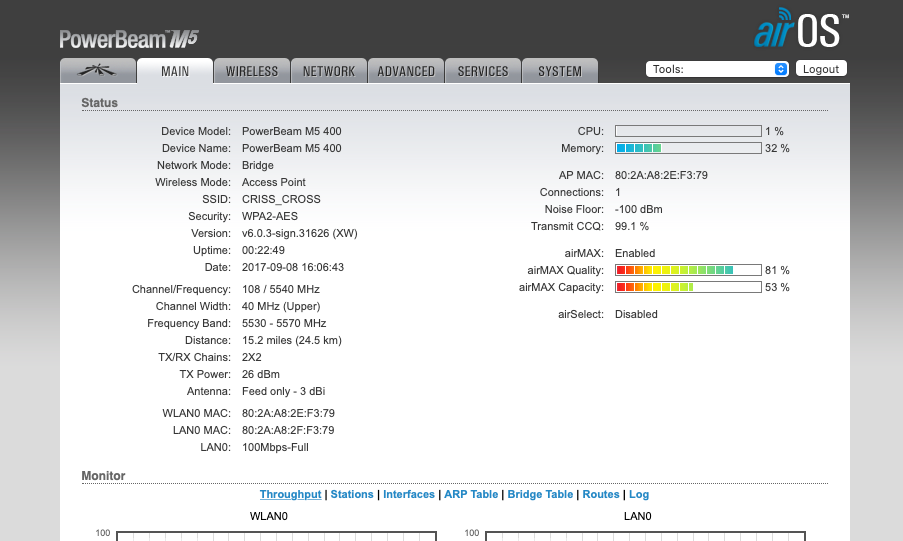903x541 pixels.
Task: Click the PowerBeam M5 logo
Action: 129,39
